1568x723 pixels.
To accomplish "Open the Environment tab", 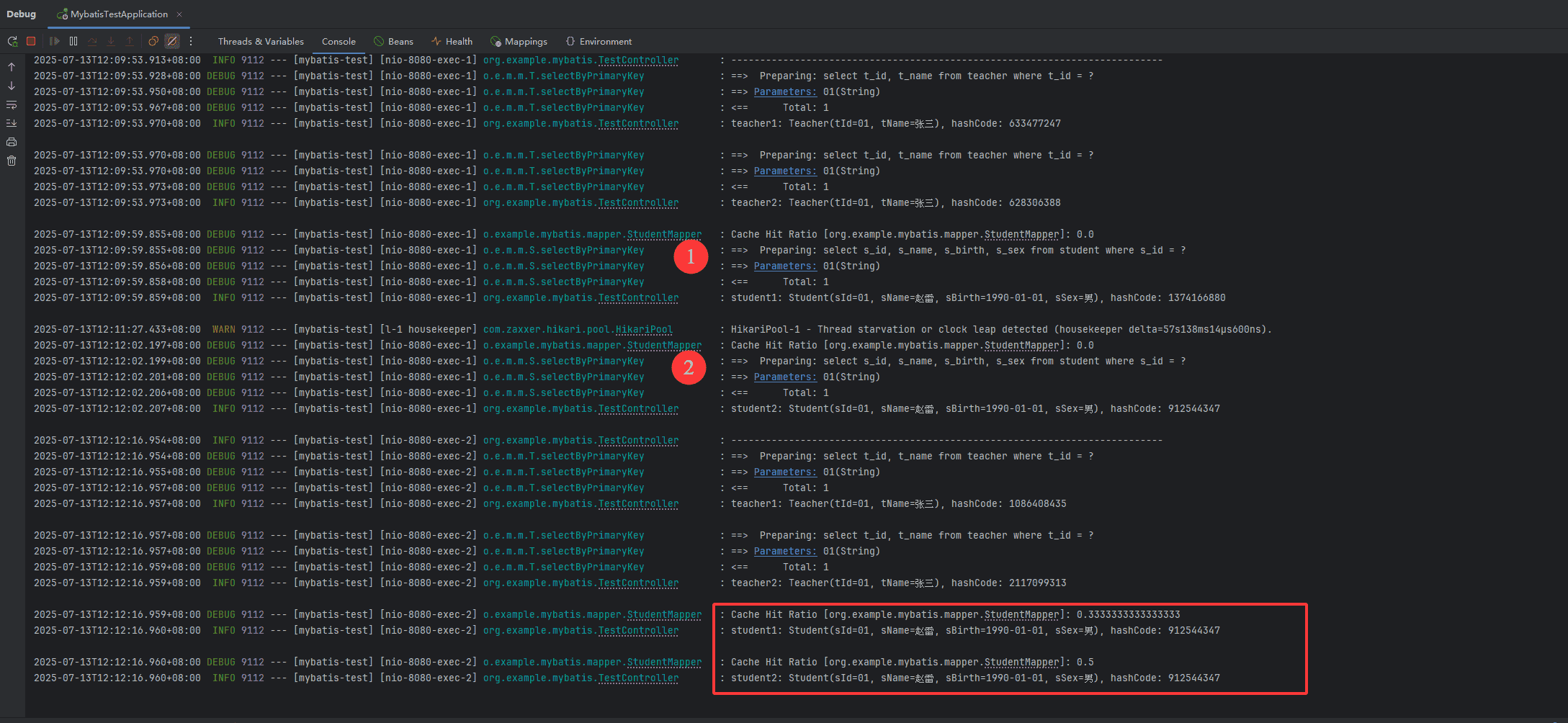I will 599,41.
